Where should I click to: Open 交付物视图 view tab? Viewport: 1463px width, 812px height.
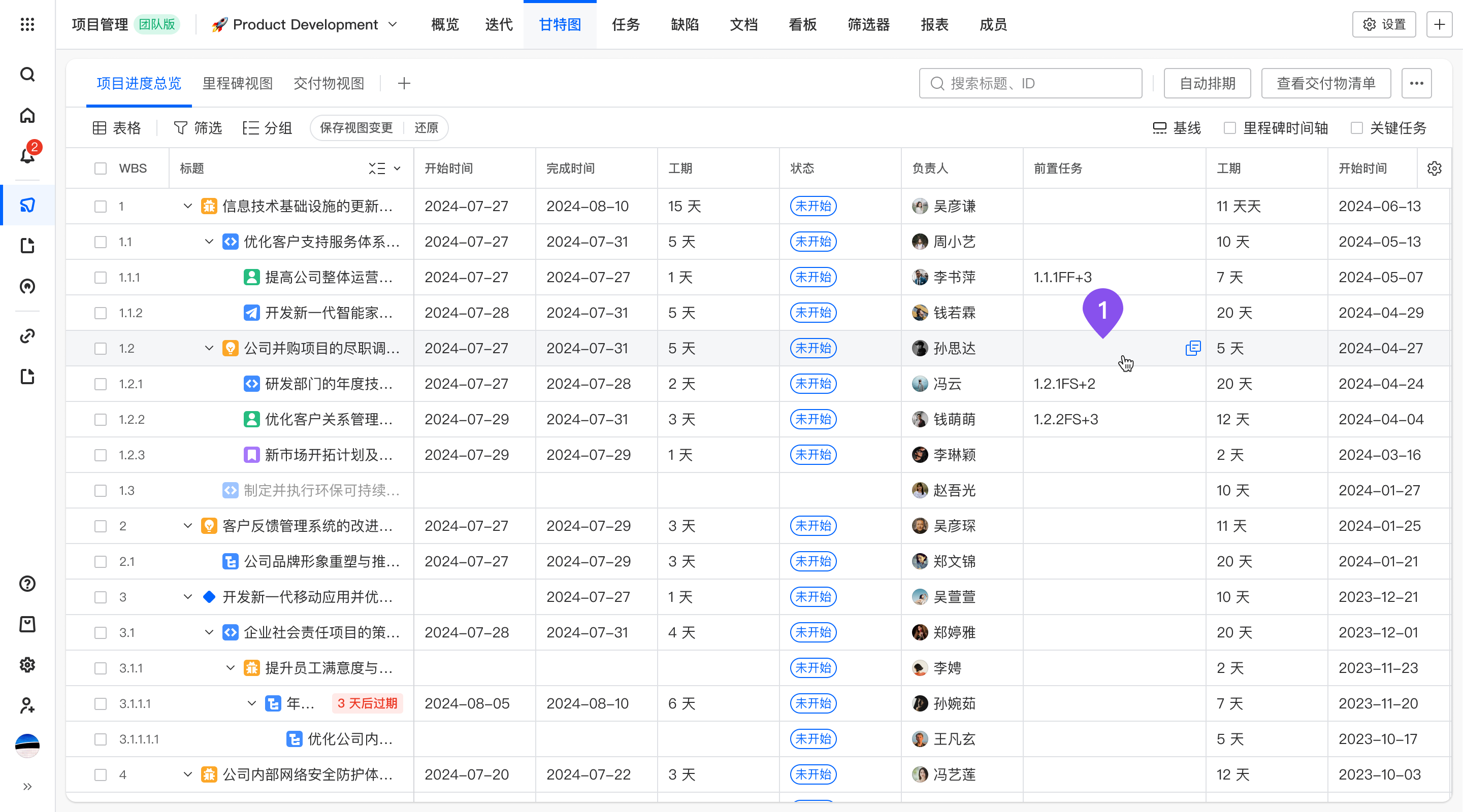tap(329, 83)
